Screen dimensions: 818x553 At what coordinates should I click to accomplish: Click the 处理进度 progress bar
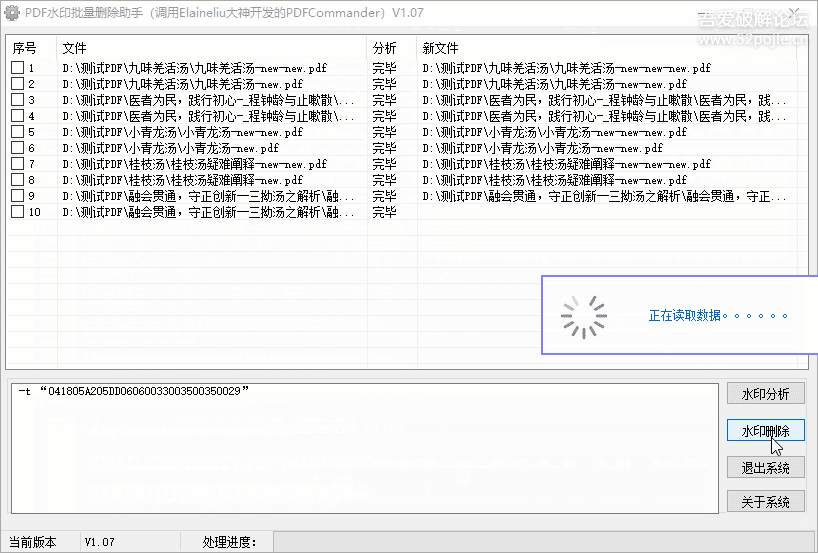(x=544, y=542)
